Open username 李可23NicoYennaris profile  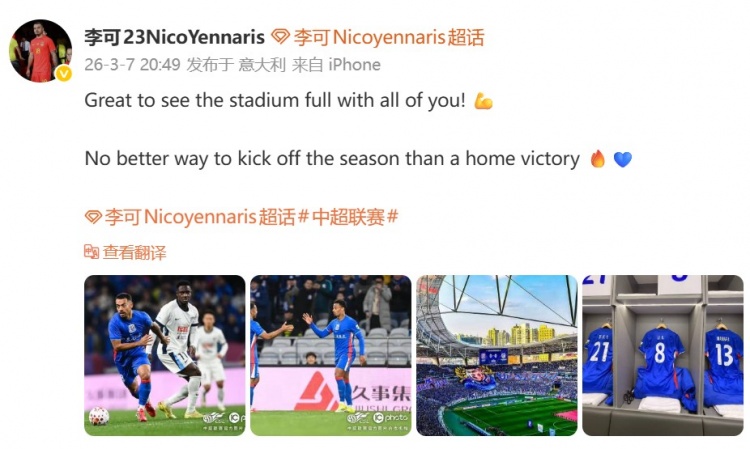[175, 37]
